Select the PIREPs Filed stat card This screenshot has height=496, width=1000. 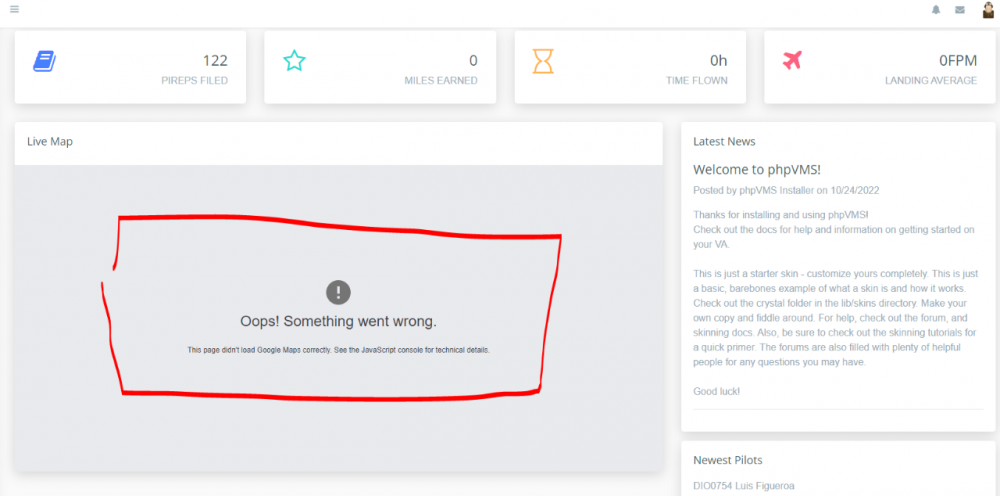(x=130, y=68)
